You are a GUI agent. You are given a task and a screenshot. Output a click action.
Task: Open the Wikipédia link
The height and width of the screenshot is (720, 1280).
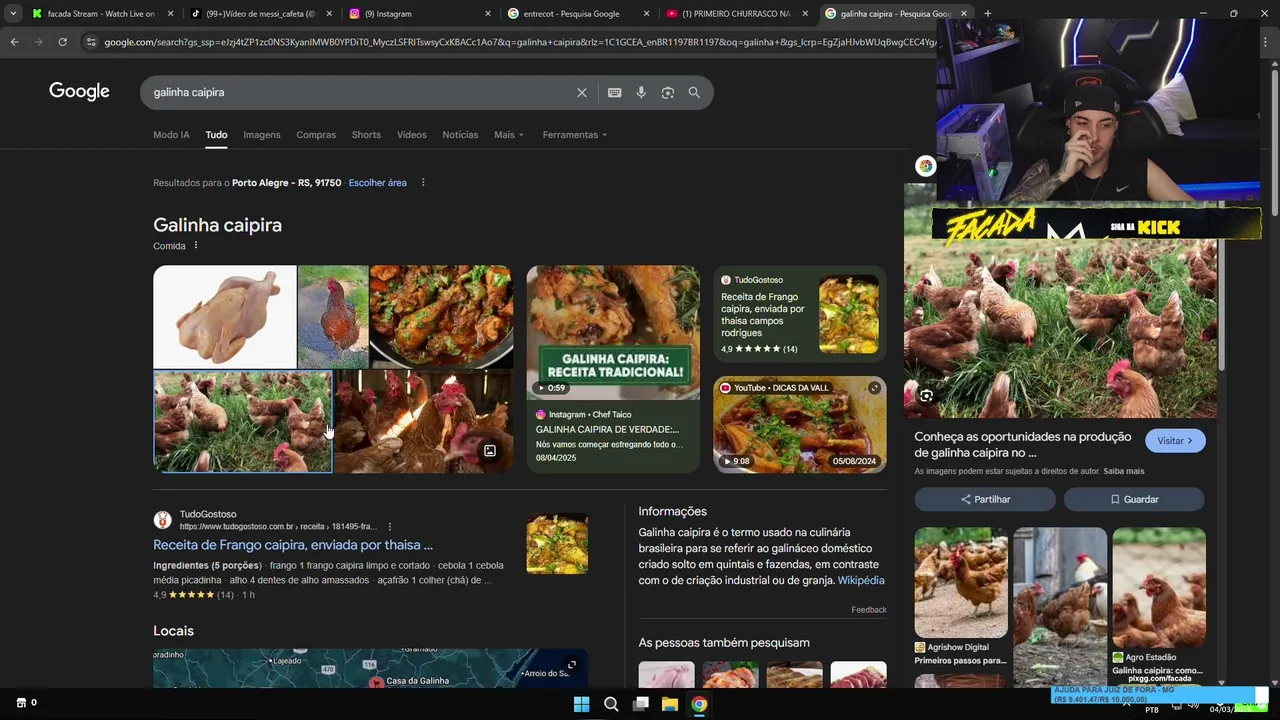tap(861, 580)
